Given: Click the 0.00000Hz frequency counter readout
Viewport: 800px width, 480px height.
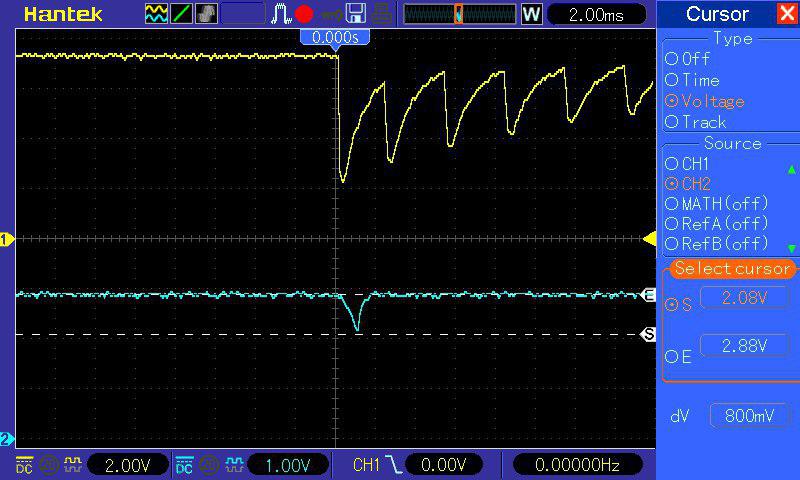Looking at the screenshot, I should [x=577, y=465].
